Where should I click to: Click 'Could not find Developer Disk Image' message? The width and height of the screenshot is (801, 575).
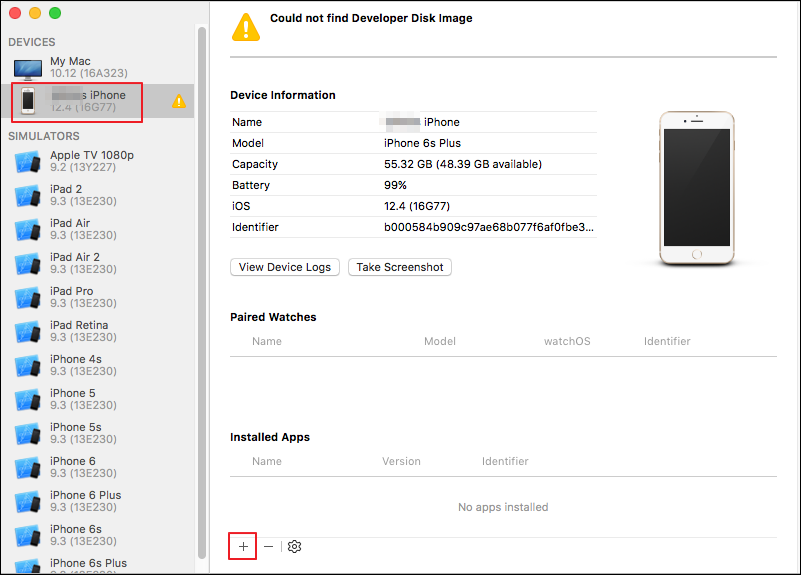371,18
